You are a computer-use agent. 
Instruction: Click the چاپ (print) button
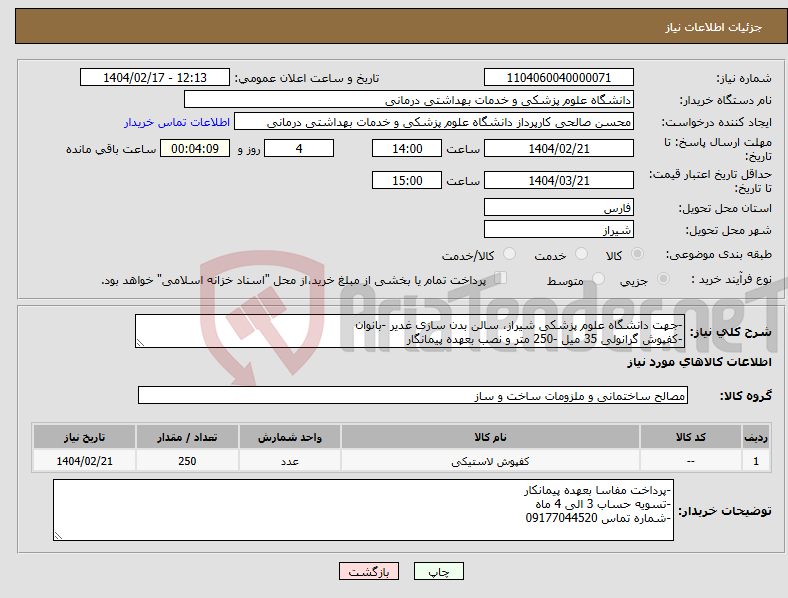(438, 571)
